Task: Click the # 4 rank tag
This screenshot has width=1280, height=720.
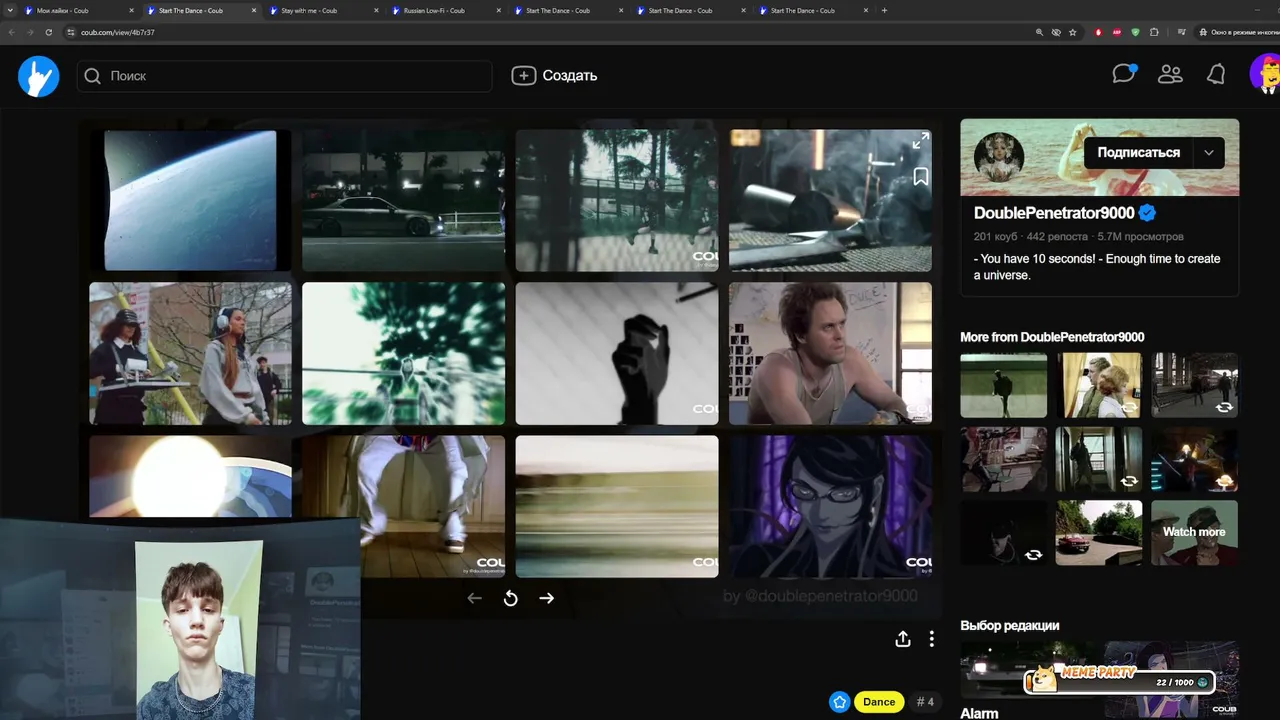Action: (925, 702)
